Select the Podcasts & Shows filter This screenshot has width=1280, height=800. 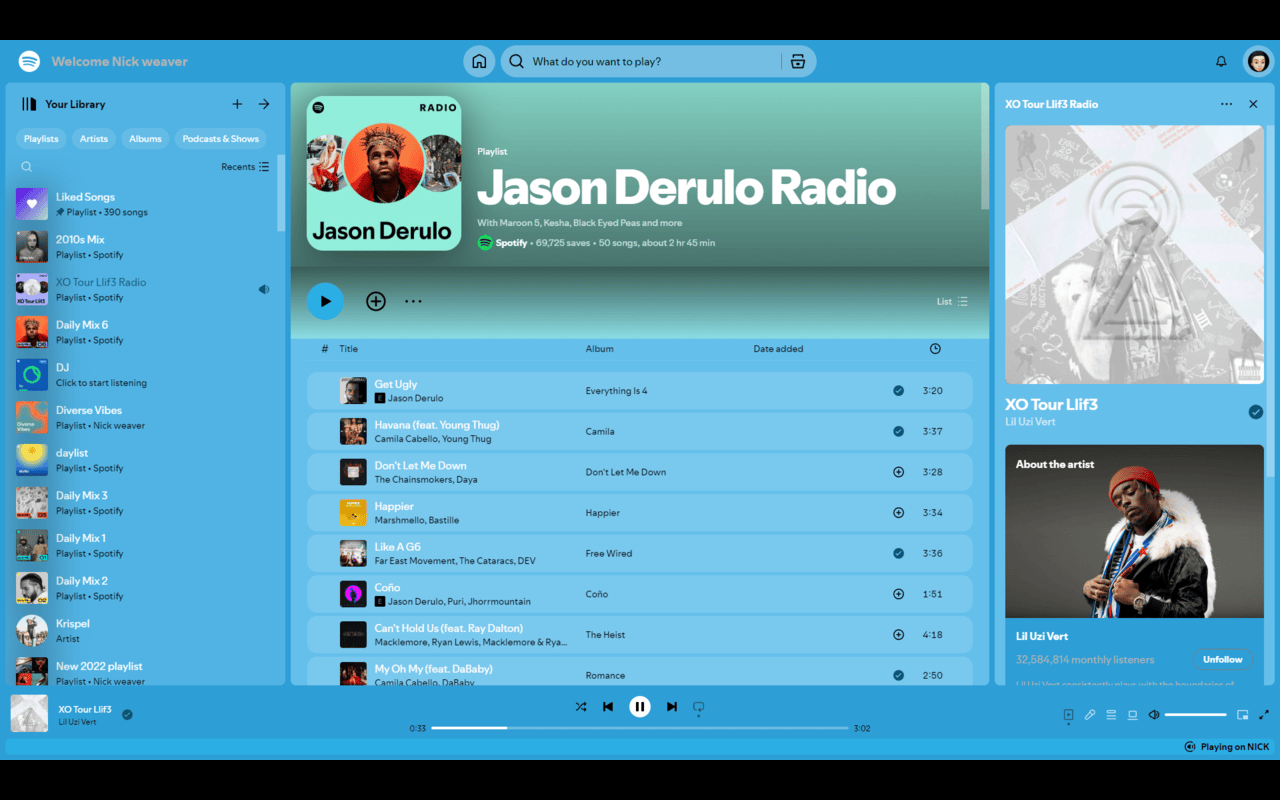(220, 139)
